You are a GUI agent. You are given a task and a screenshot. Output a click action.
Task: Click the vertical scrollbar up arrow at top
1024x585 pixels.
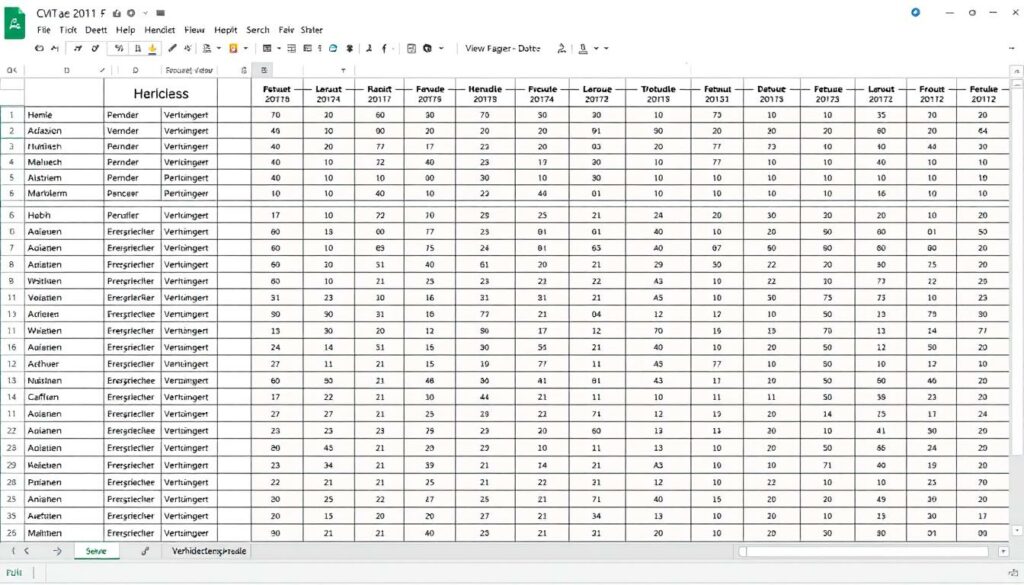pyautogui.click(x=1016, y=71)
